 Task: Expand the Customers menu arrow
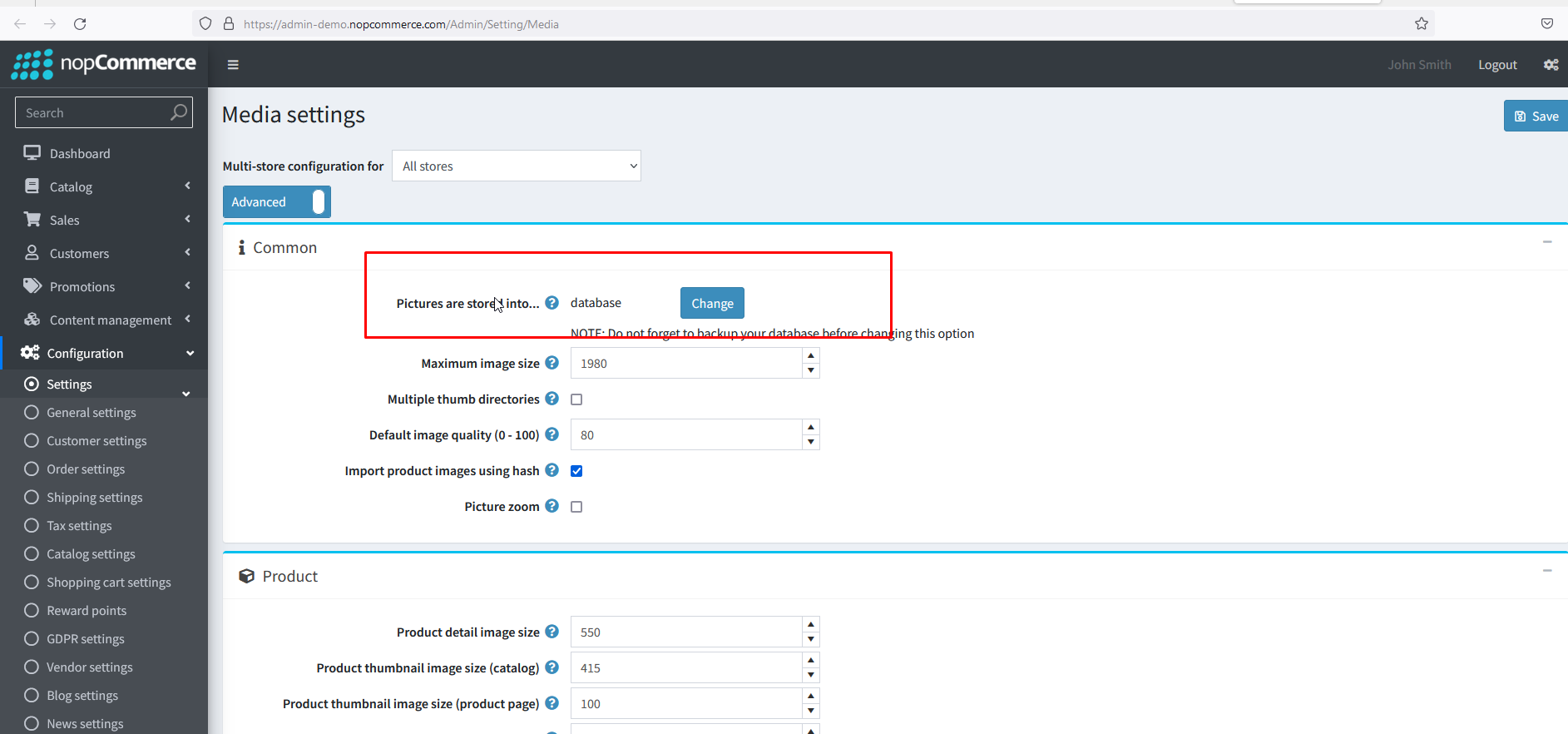pos(188,252)
